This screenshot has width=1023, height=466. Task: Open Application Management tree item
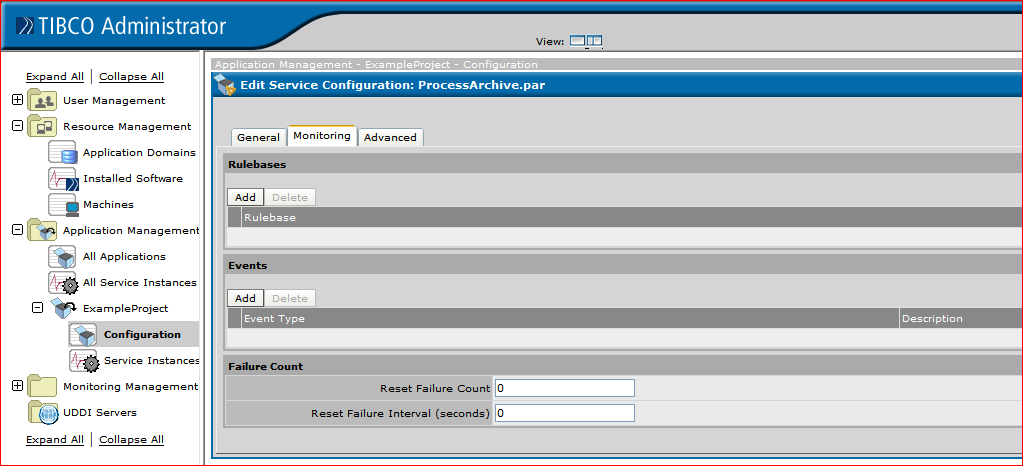click(x=131, y=230)
